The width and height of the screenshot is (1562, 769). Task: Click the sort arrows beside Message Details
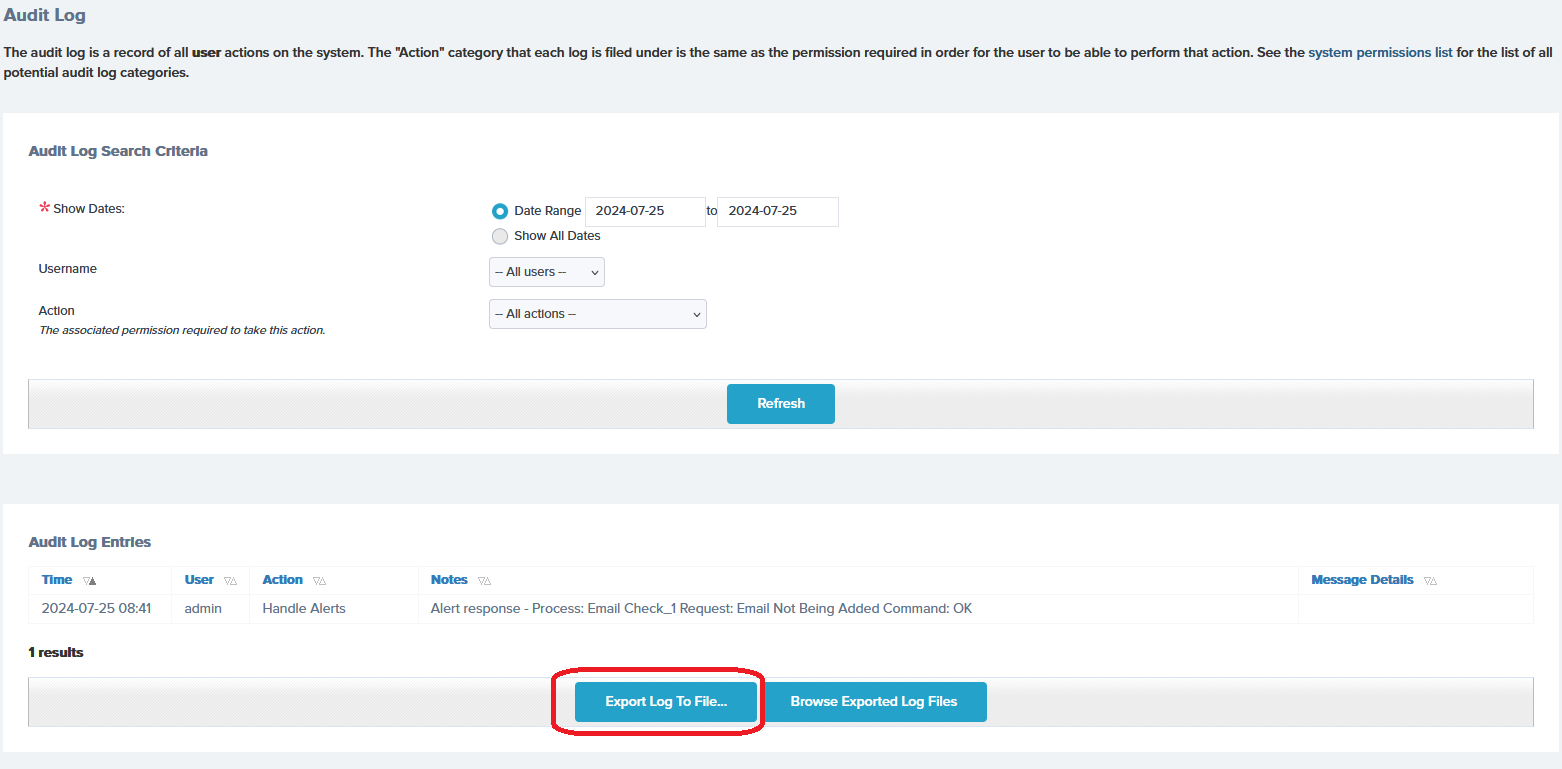tap(1430, 581)
